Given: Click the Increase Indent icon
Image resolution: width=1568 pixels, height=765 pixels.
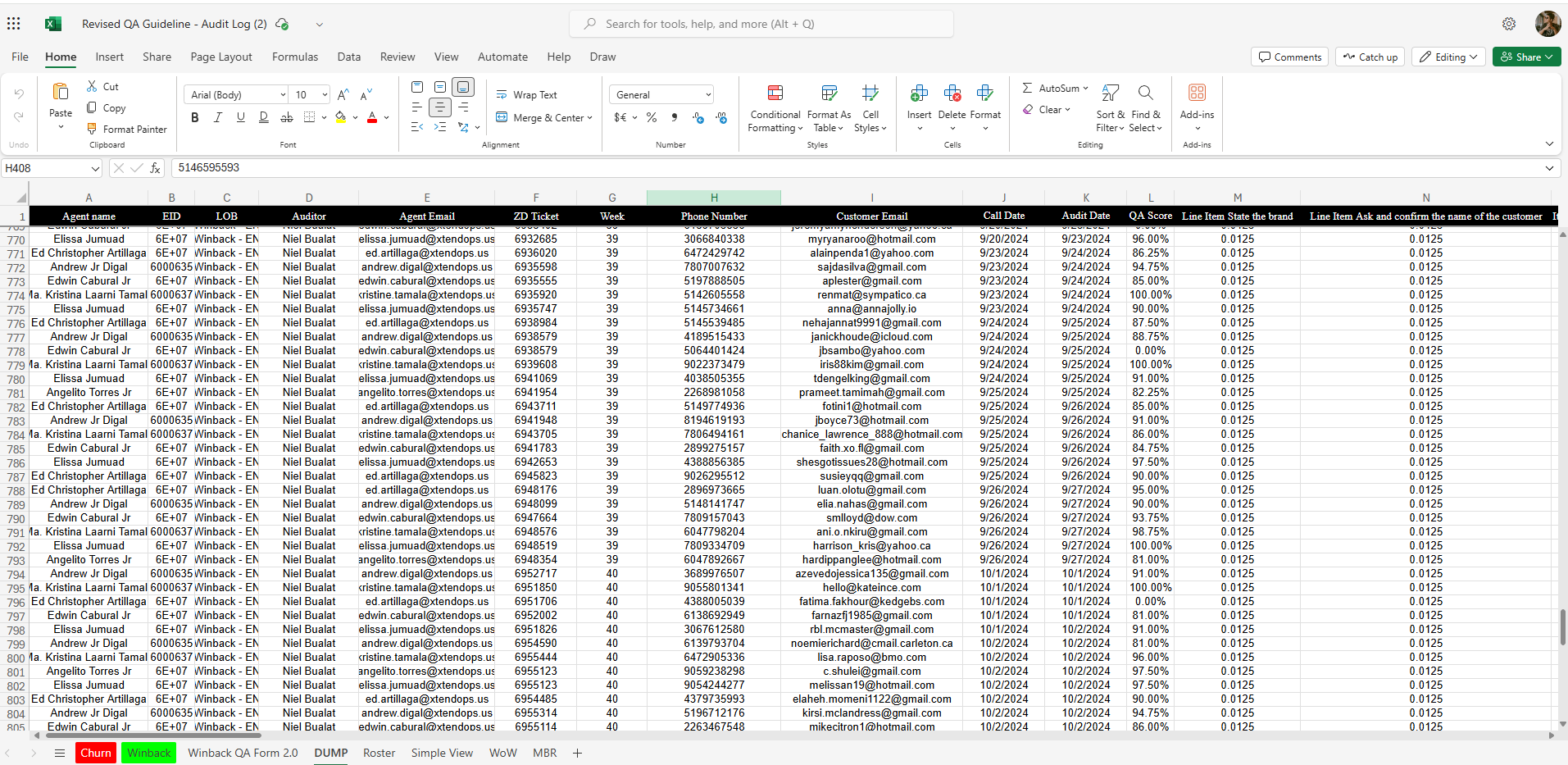Looking at the screenshot, I should coord(440,127).
